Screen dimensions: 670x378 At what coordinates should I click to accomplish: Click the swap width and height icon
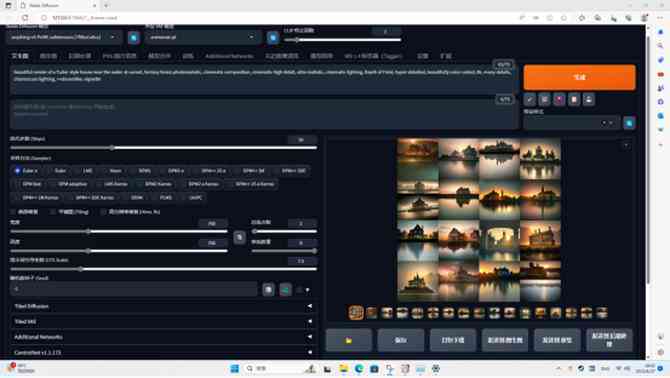[x=239, y=237]
